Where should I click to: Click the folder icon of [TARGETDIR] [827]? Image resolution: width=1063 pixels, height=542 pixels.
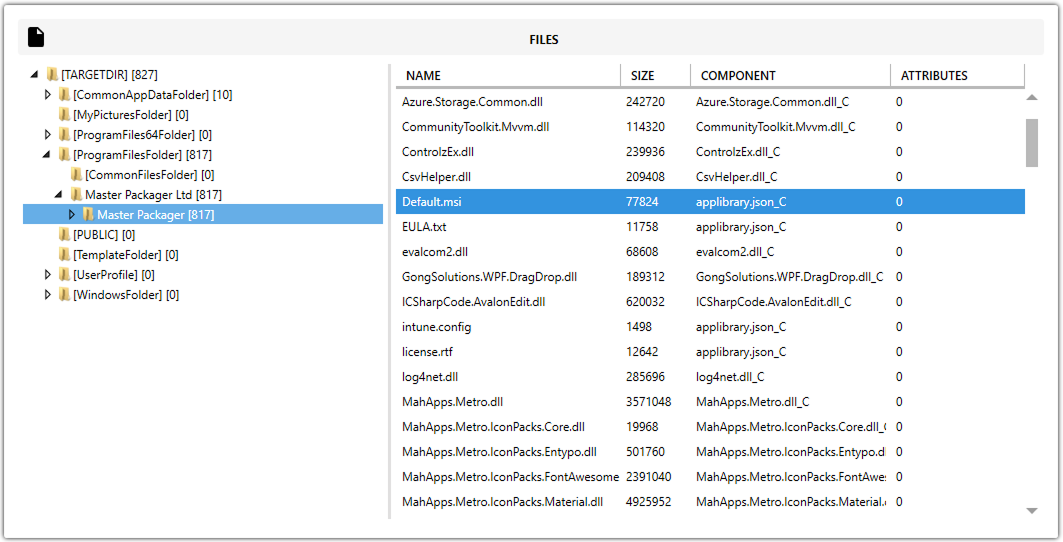tap(52, 75)
